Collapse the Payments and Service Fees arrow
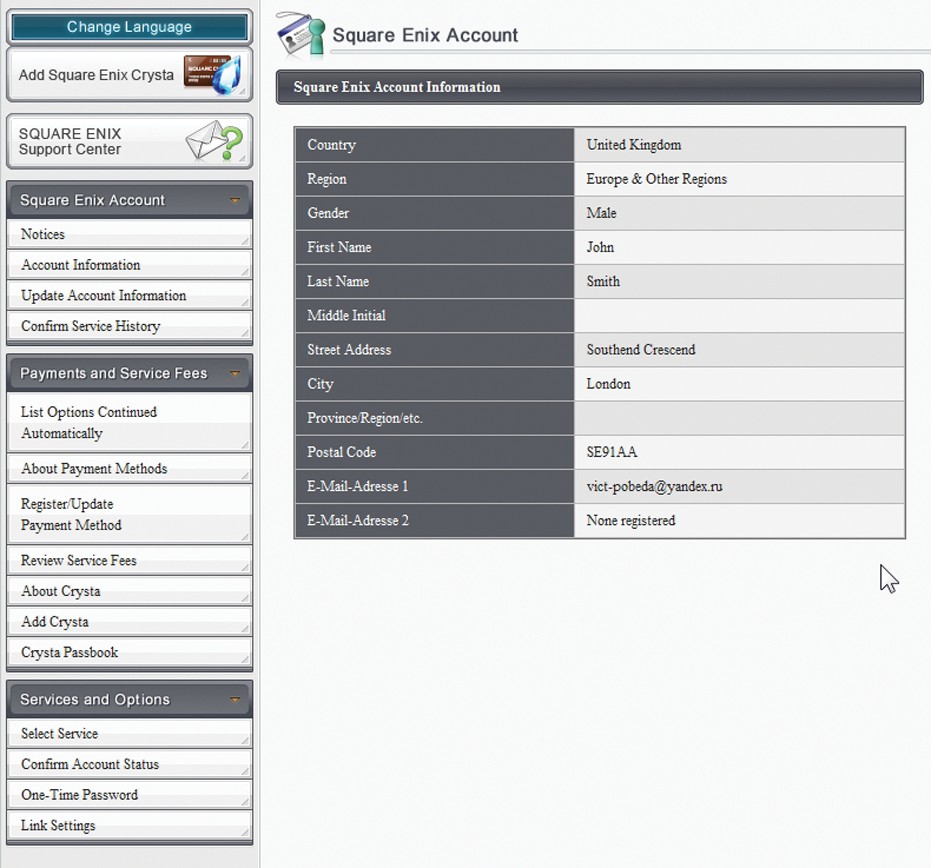The height and width of the screenshot is (868, 931). pyautogui.click(x=235, y=373)
